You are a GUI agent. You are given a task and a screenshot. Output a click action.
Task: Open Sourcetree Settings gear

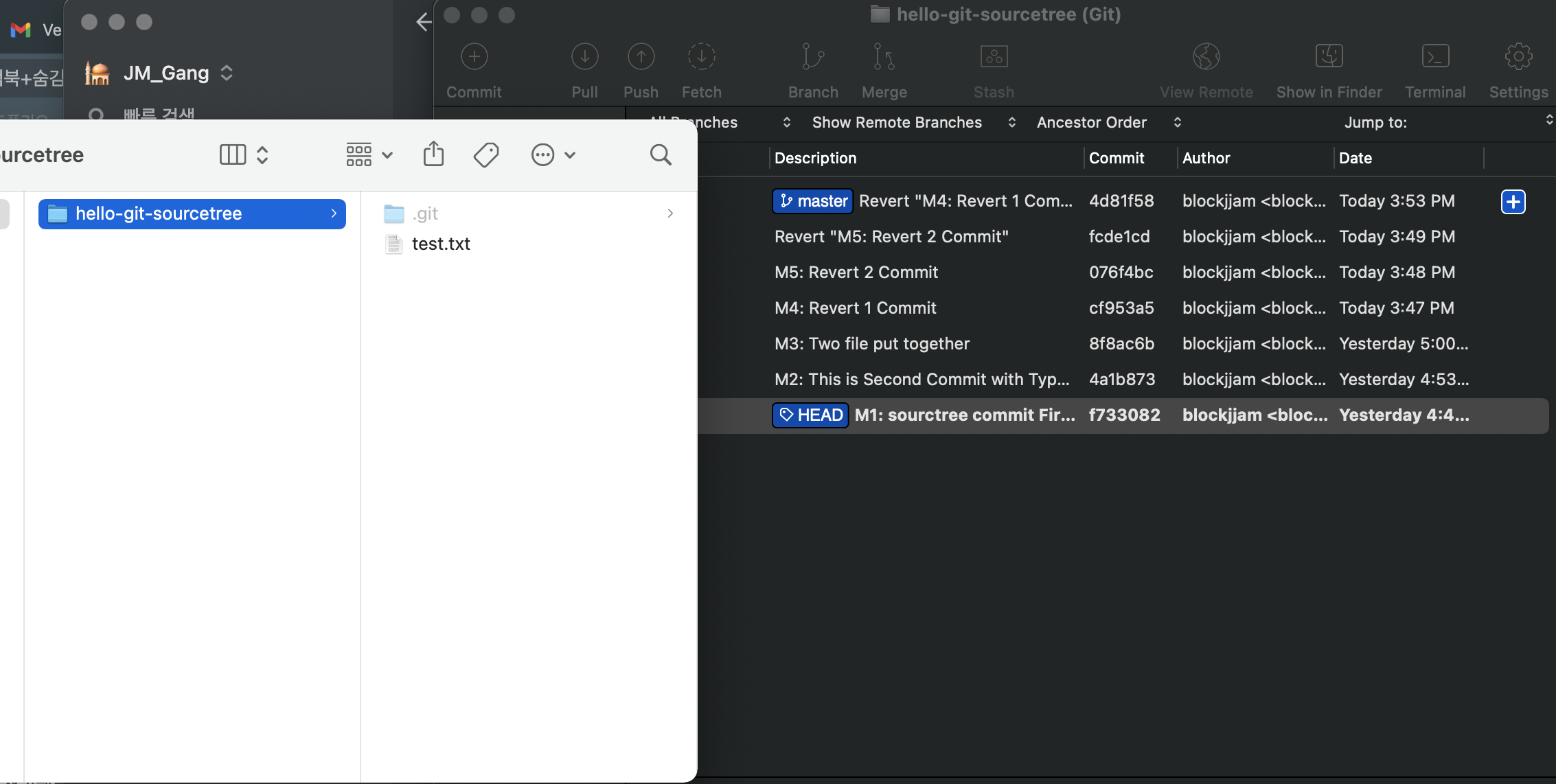(1518, 57)
